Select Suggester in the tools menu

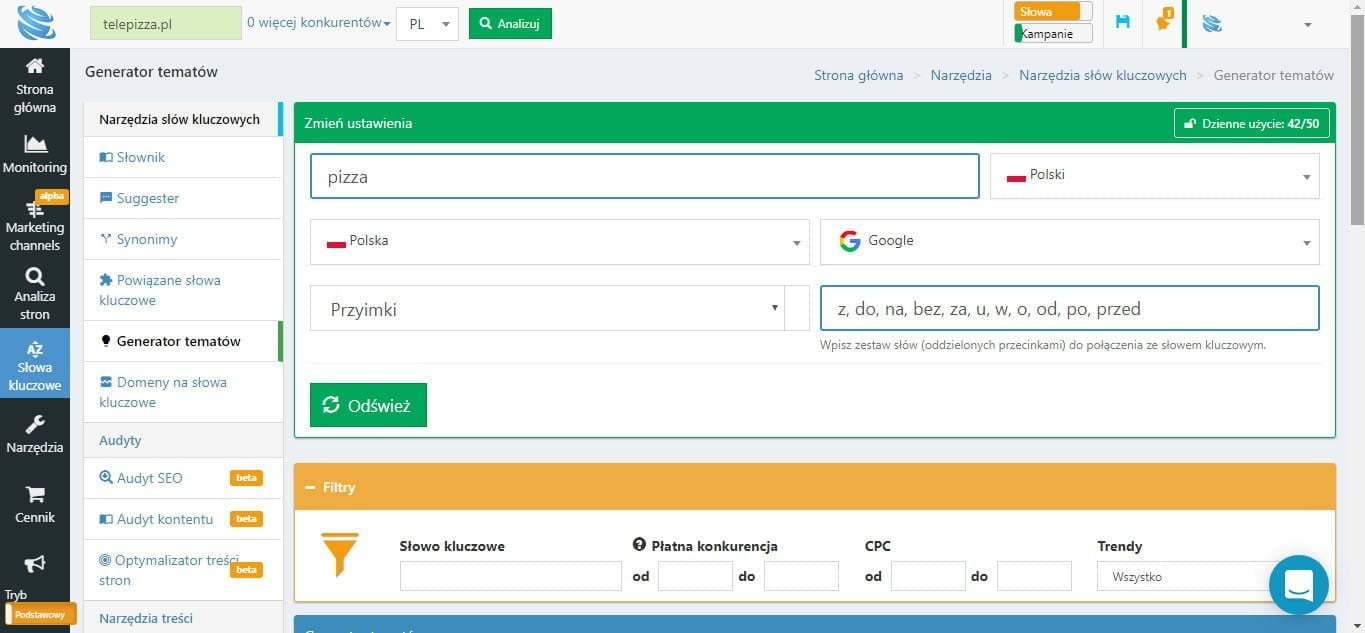pyautogui.click(x=147, y=198)
